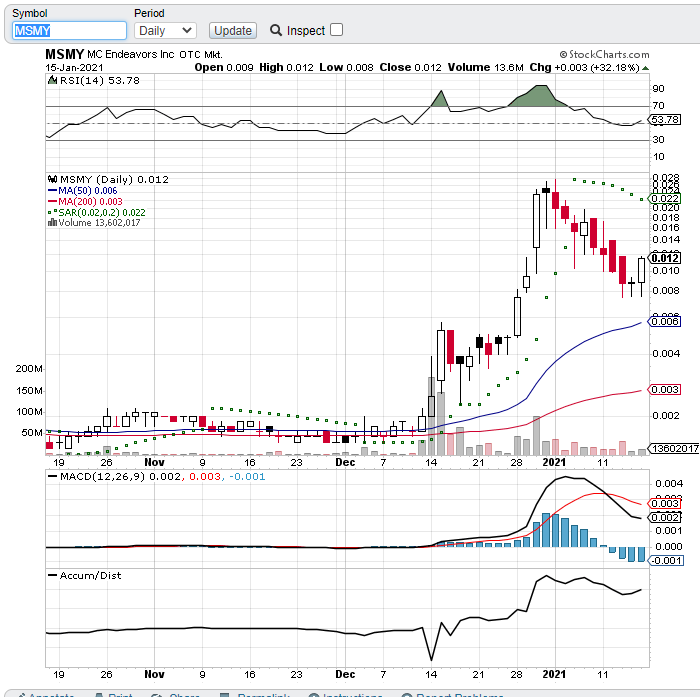
Task: Click the -0.001 MACD histogram value tag
Action: coord(666,560)
